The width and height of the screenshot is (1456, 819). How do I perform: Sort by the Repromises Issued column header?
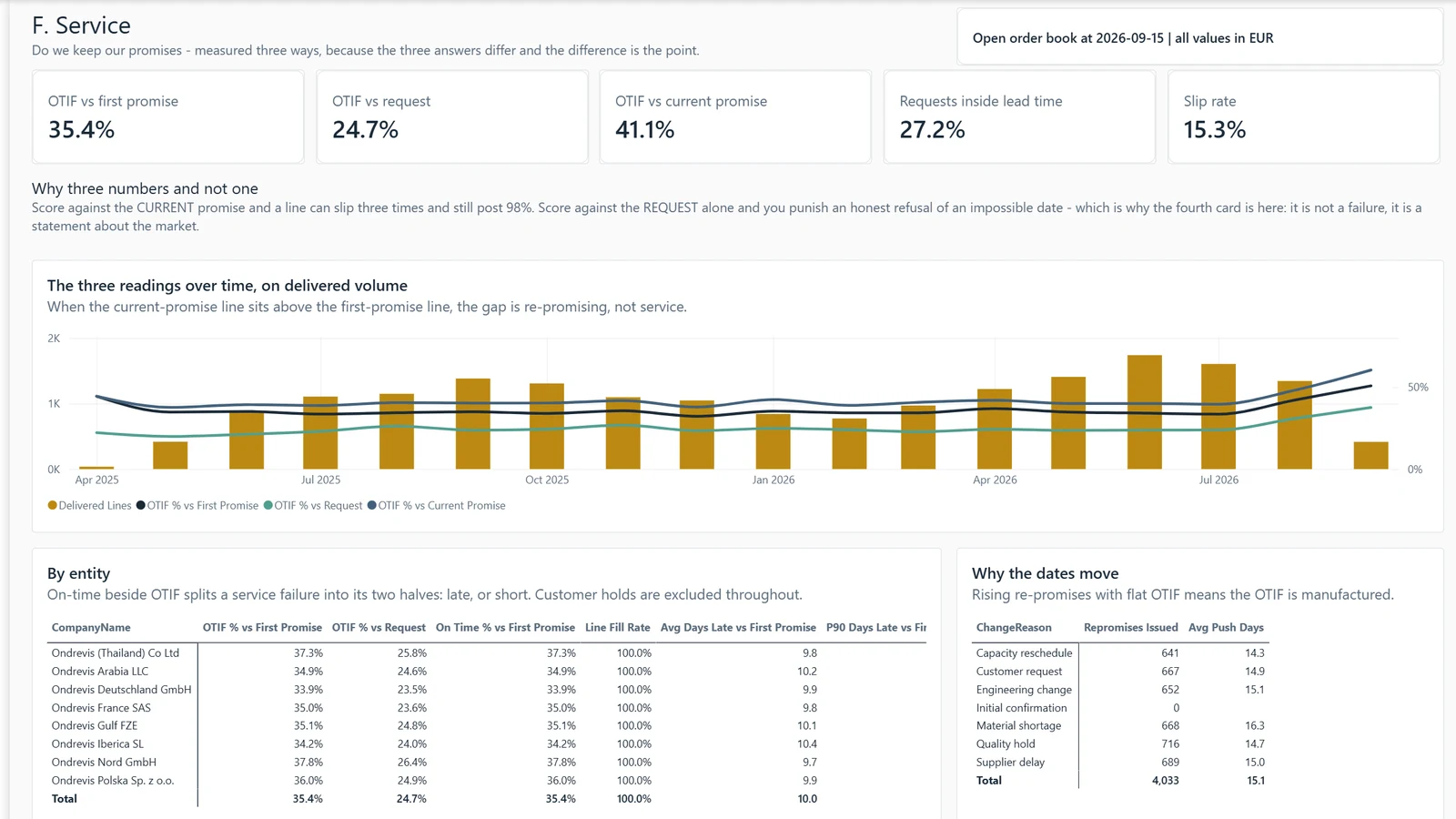[x=1131, y=628]
